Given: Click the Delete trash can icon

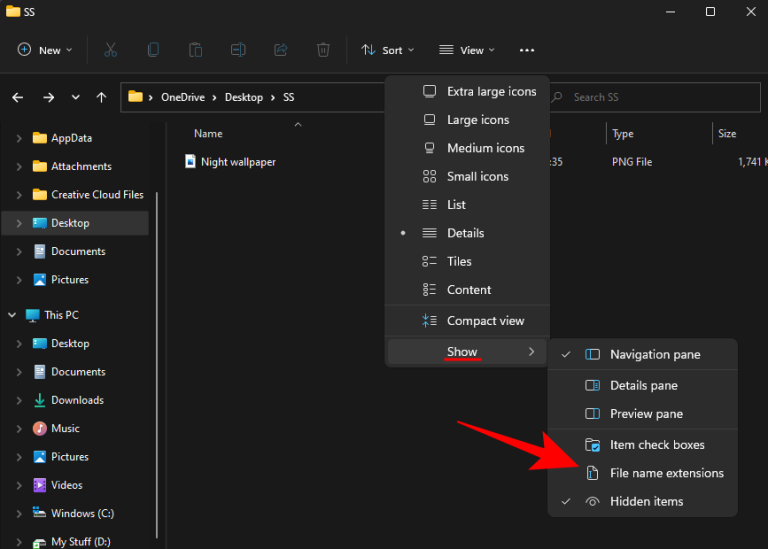Looking at the screenshot, I should pyautogui.click(x=323, y=50).
